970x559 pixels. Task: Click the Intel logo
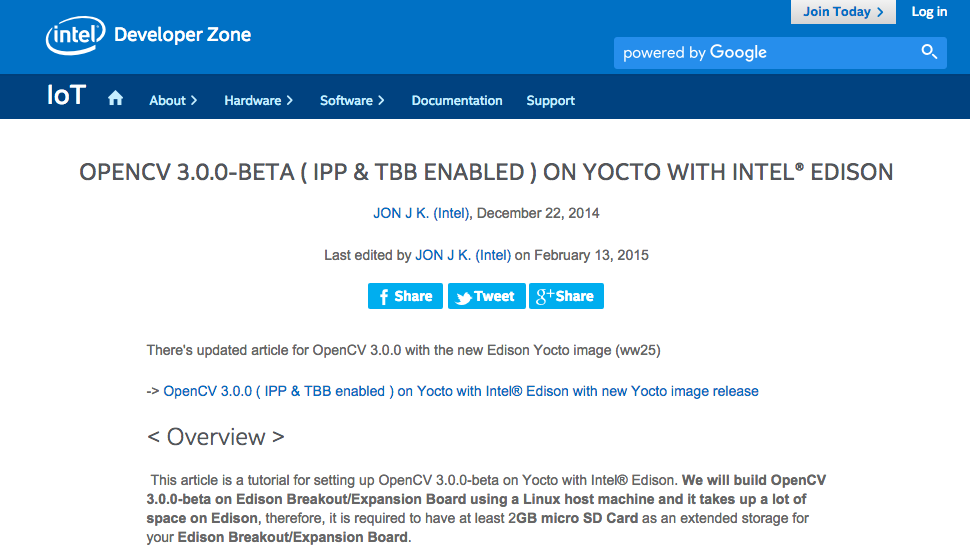click(x=75, y=36)
